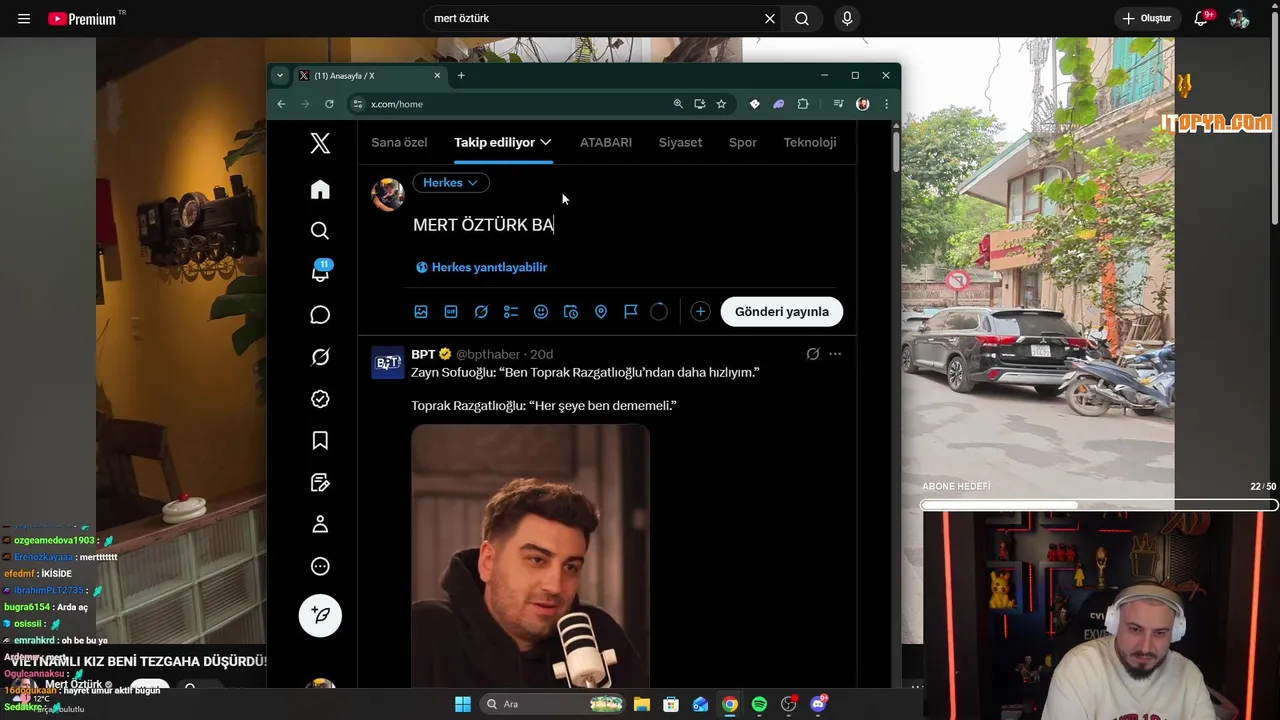The image size is (1280, 720).
Task: Open YouTube account avatar menu
Action: [x=1240, y=18]
